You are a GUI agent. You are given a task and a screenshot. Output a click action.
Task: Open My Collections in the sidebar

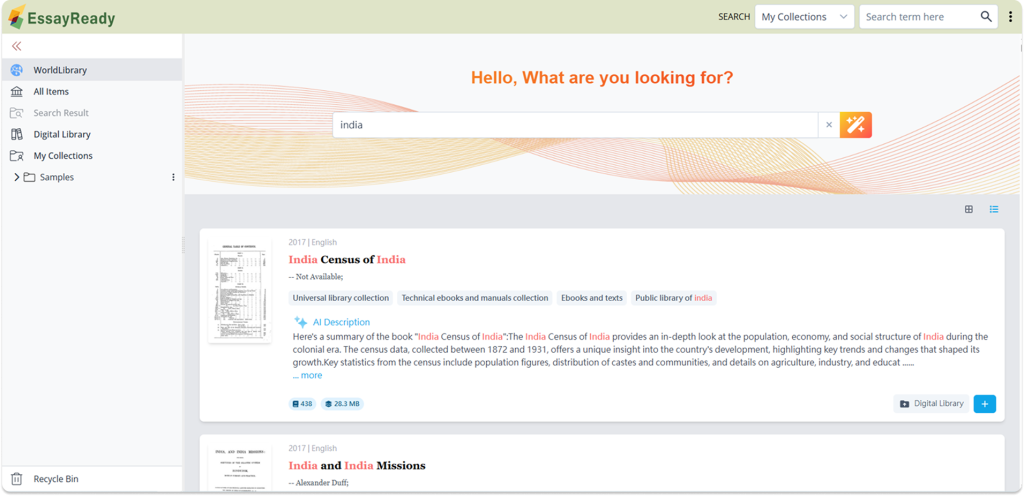[92, 156]
